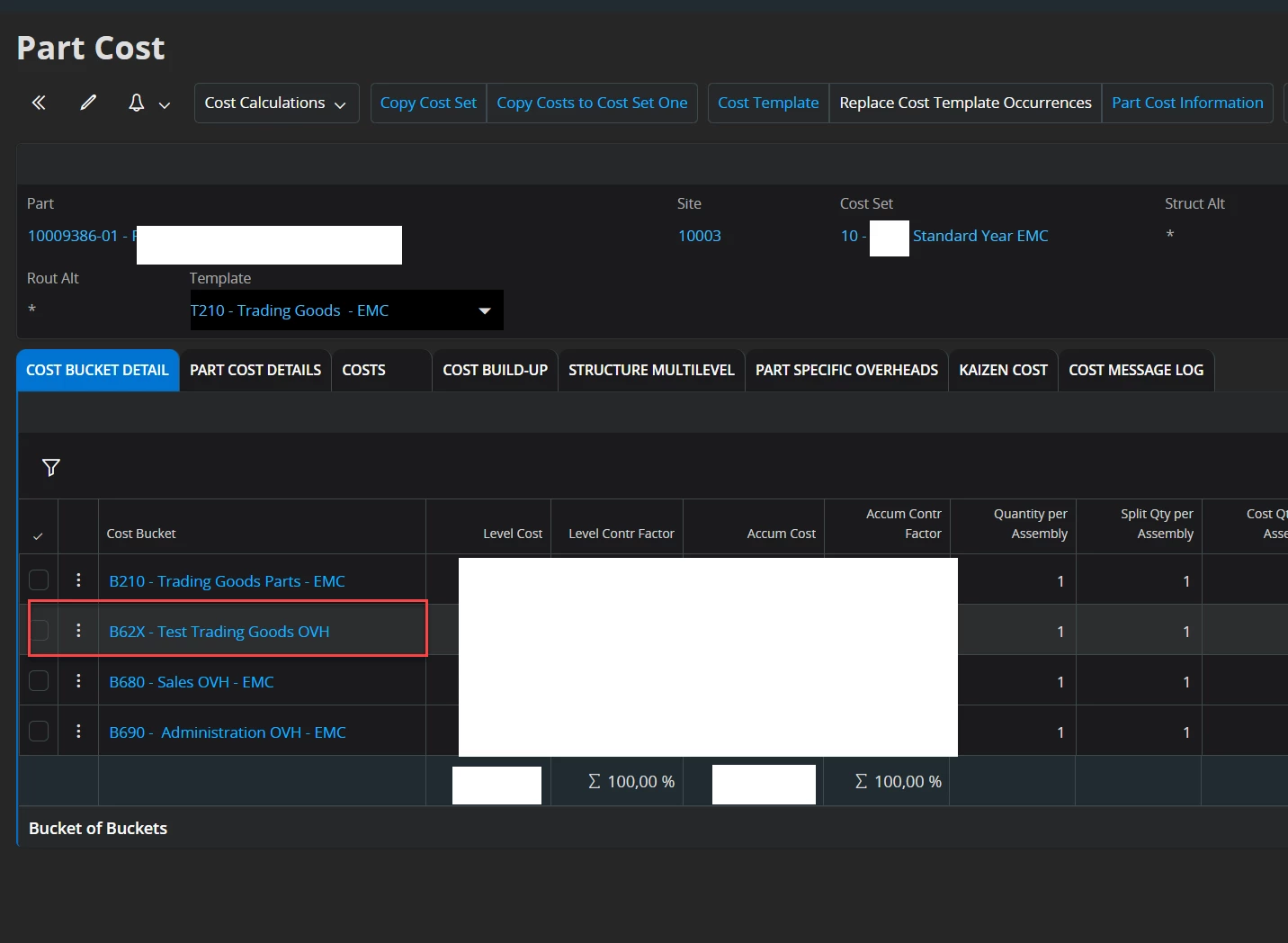Open the Standard Year EMC cost set link

click(980, 236)
